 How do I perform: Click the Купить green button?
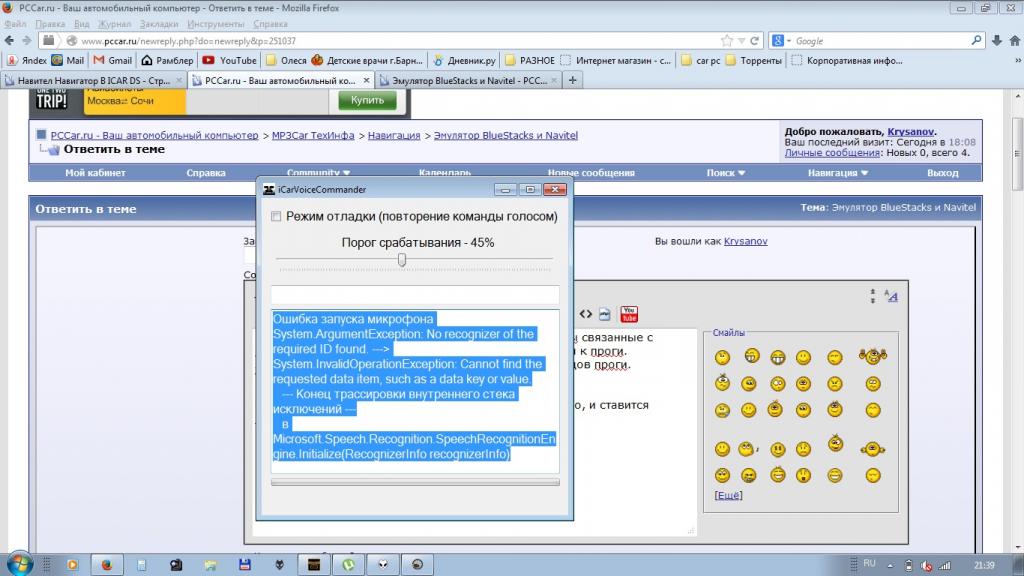[366, 100]
